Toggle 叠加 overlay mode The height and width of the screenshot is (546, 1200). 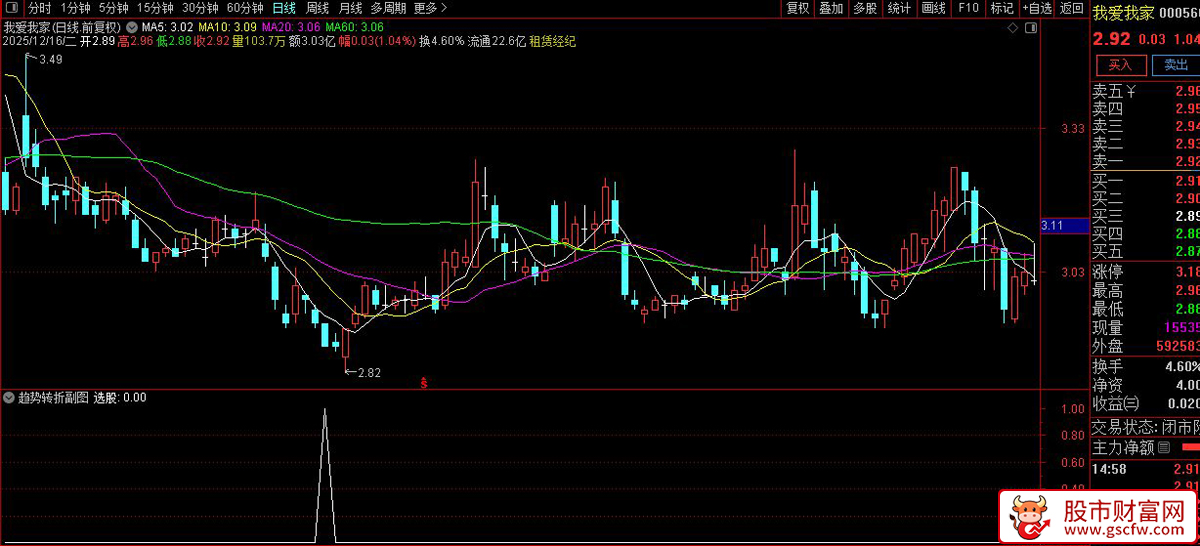(831, 8)
